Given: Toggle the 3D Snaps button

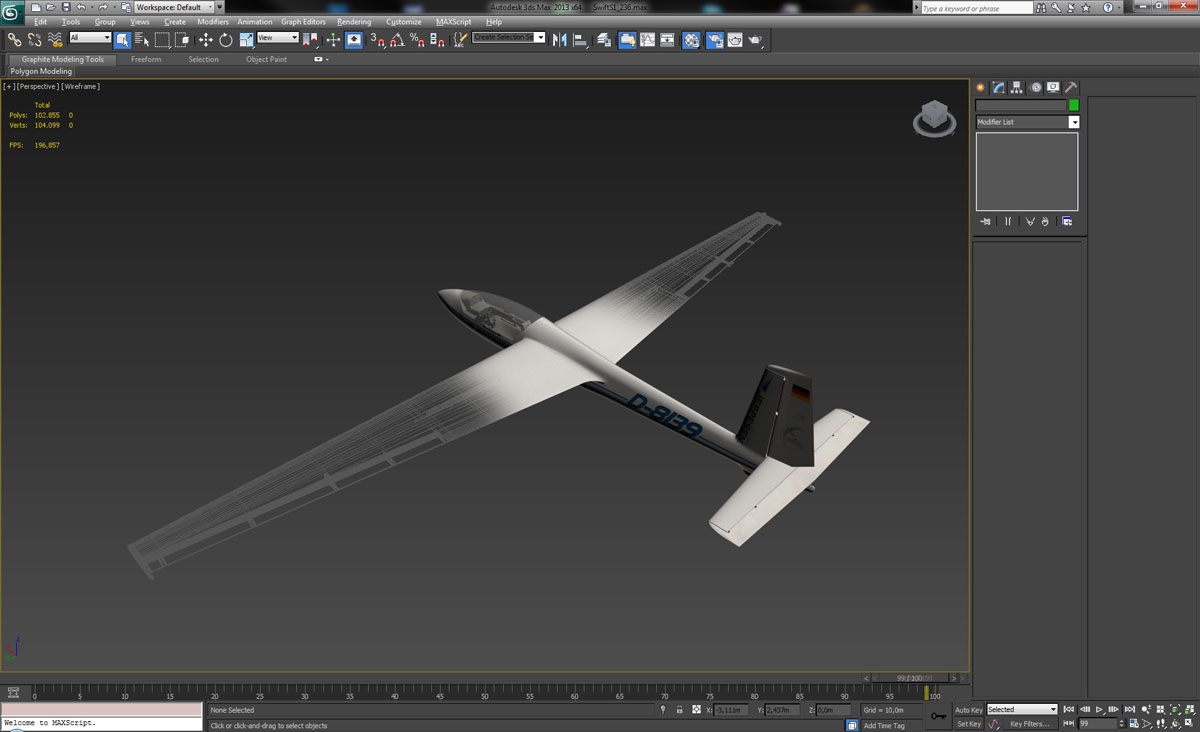Looking at the screenshot, I should pyautogui.click(x=377, y=40).
